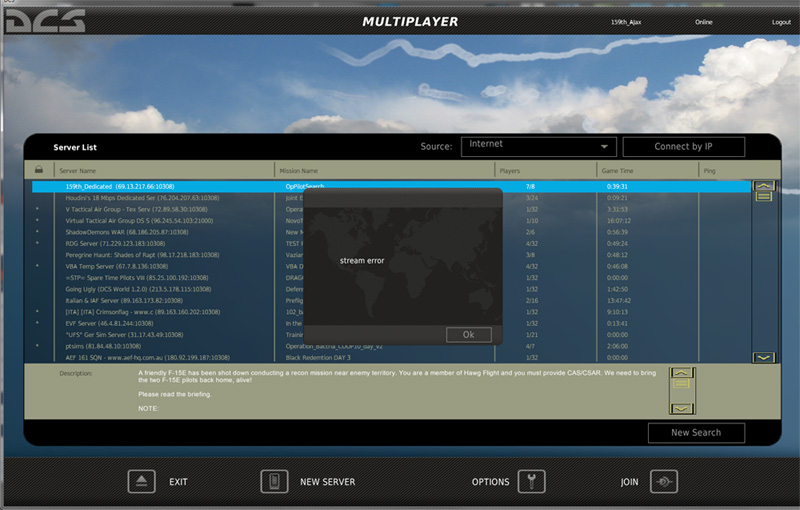Click Black Redemtion DAY 3 mission name

pyautogui.click(x=318, y=358)
